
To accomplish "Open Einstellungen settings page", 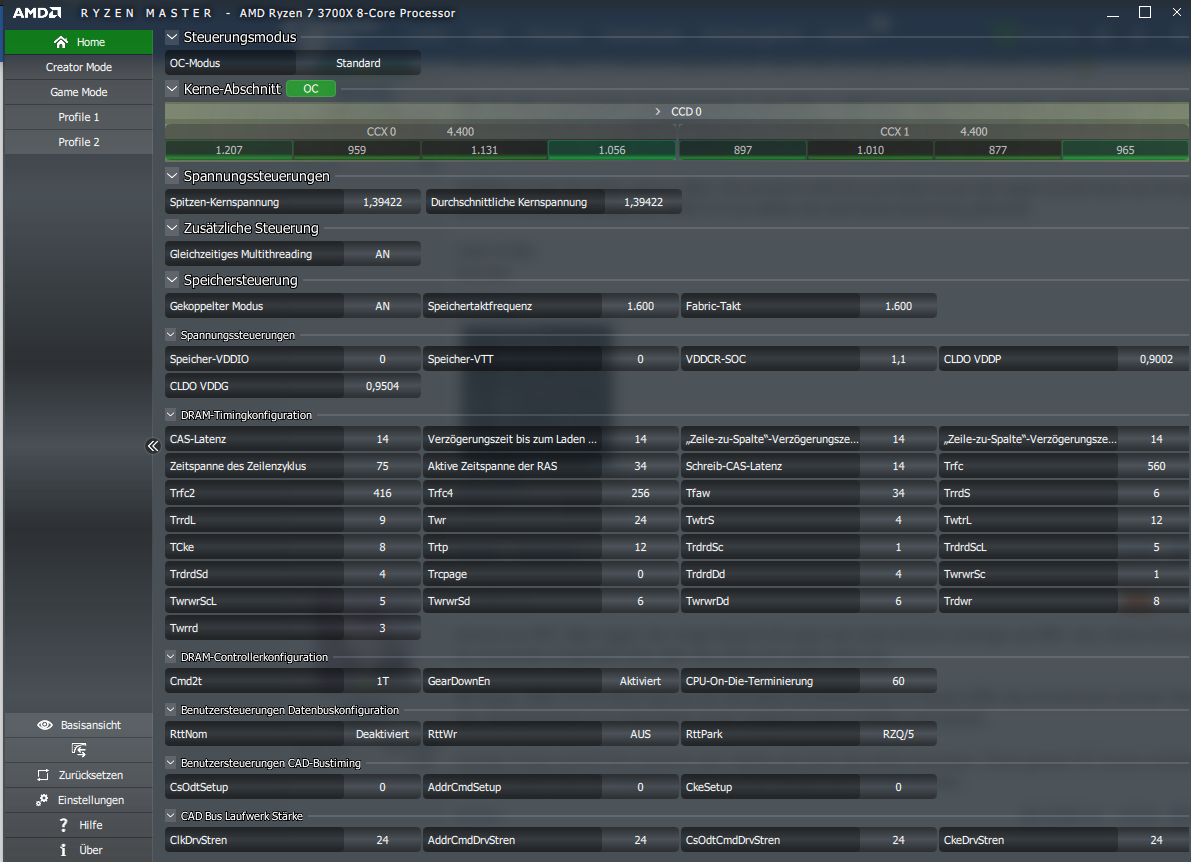I will (78, 800).
